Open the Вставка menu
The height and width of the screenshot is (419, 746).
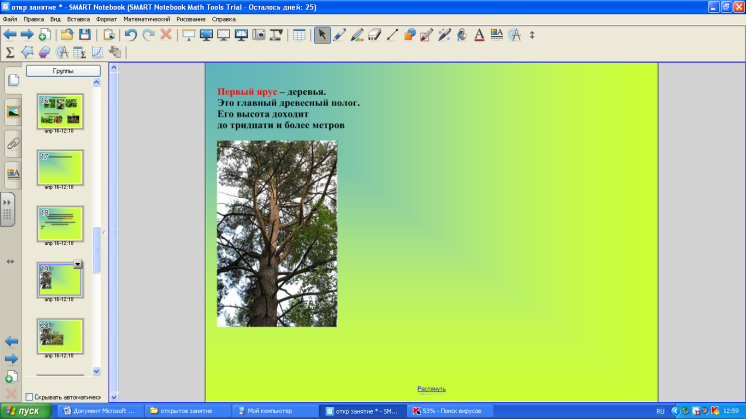(x=79, y=19)
